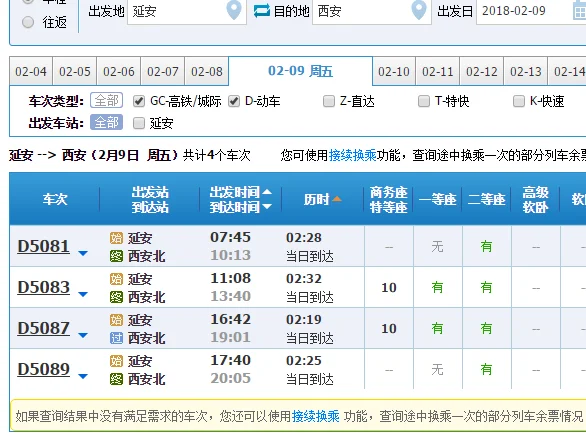Switch to the 02-11 date tab
The height and width of the screenshot is (433, 586).
pos(438,71)
